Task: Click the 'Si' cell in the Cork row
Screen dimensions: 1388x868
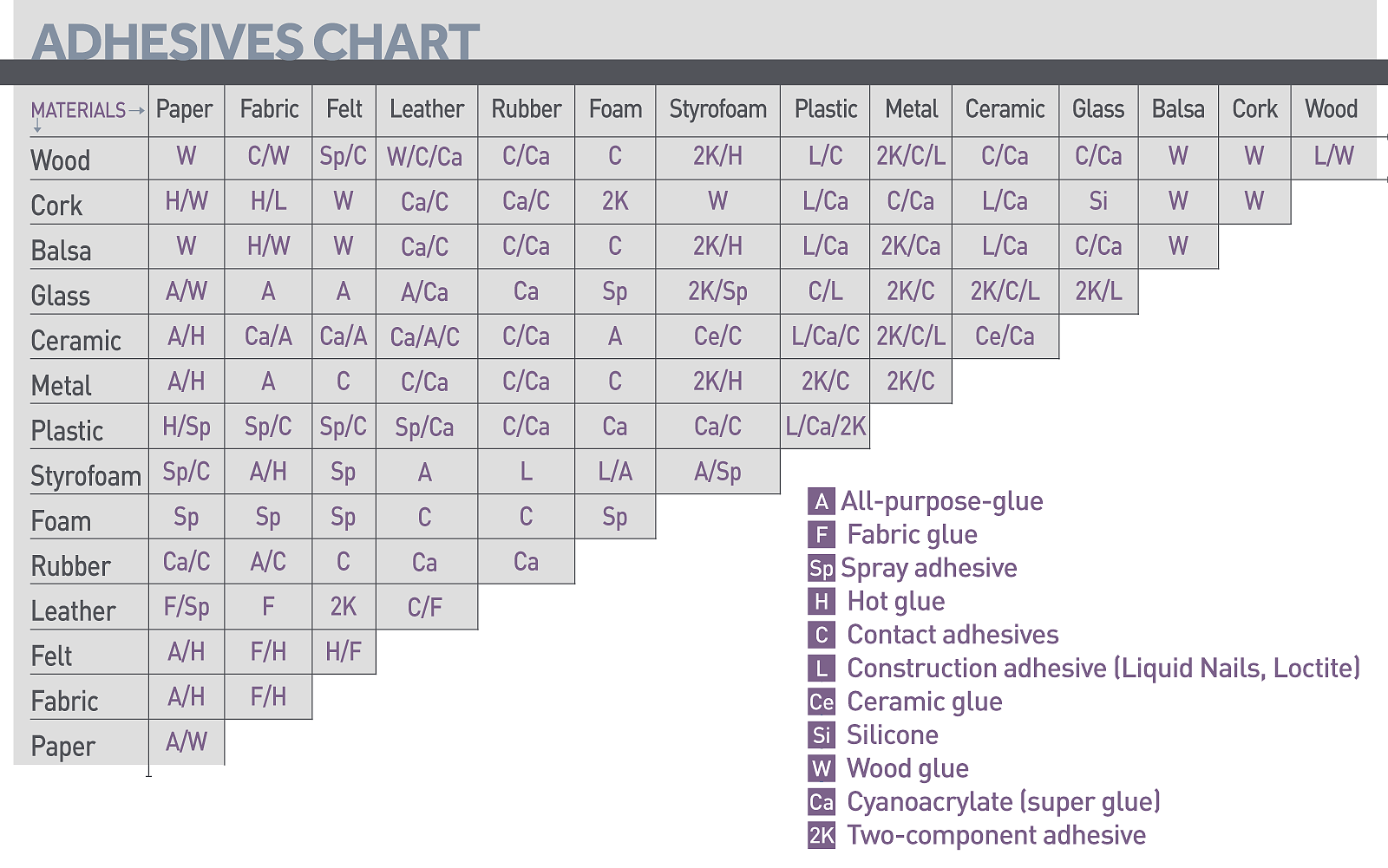Action: pyautogui.click(x=1098, y=201)
